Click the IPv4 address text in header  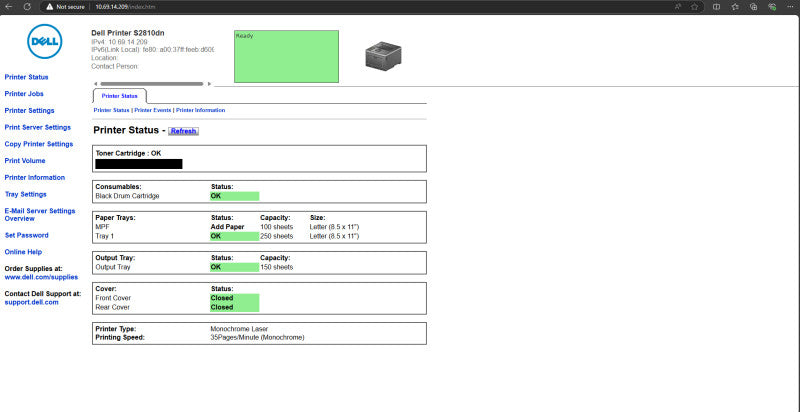(x=120, y=42)
